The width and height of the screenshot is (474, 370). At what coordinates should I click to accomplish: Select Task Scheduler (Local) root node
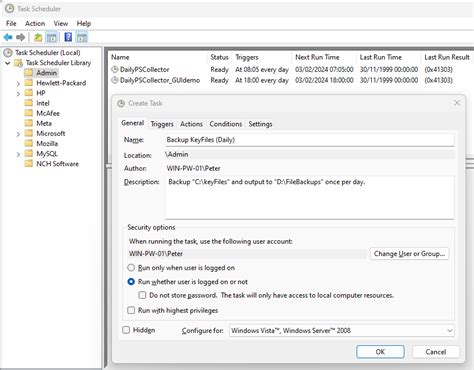[x=48, y=53]
